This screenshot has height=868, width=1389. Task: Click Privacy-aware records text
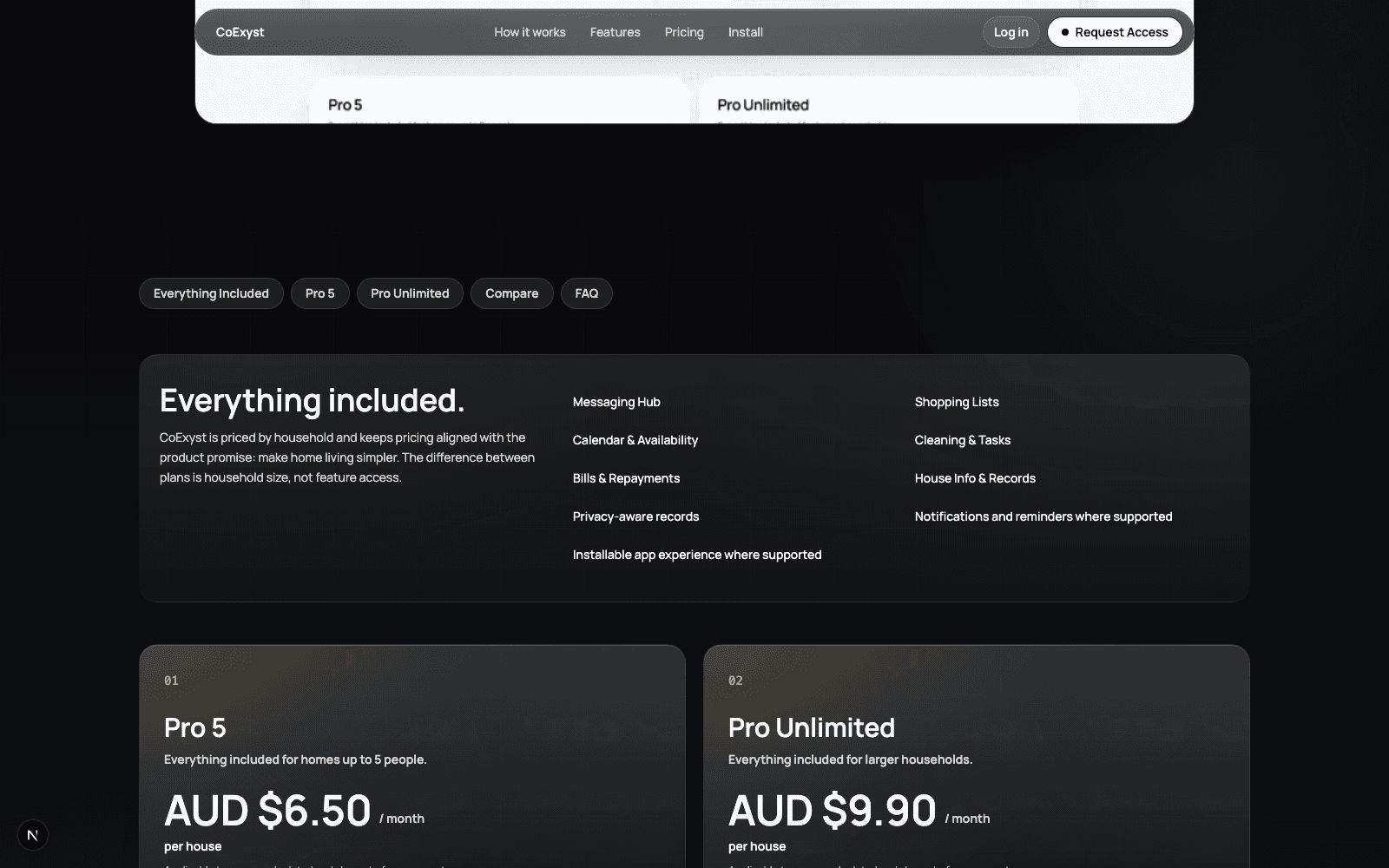635,516
